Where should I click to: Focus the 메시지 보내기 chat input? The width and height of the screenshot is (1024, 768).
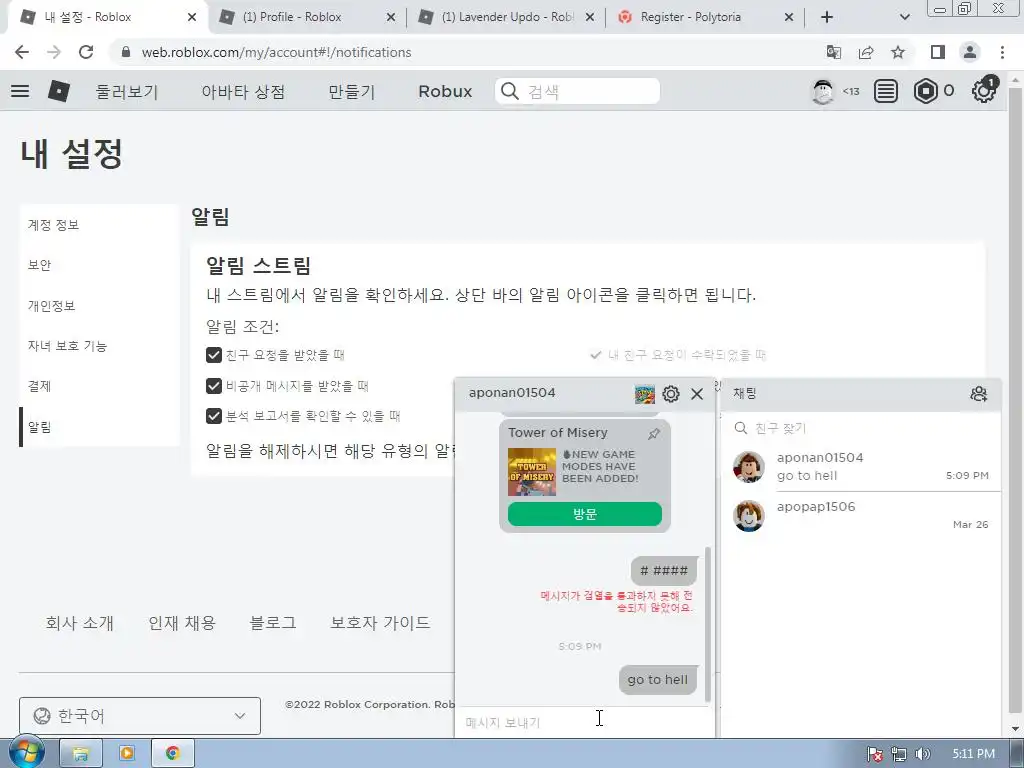(x=584, y=722)
